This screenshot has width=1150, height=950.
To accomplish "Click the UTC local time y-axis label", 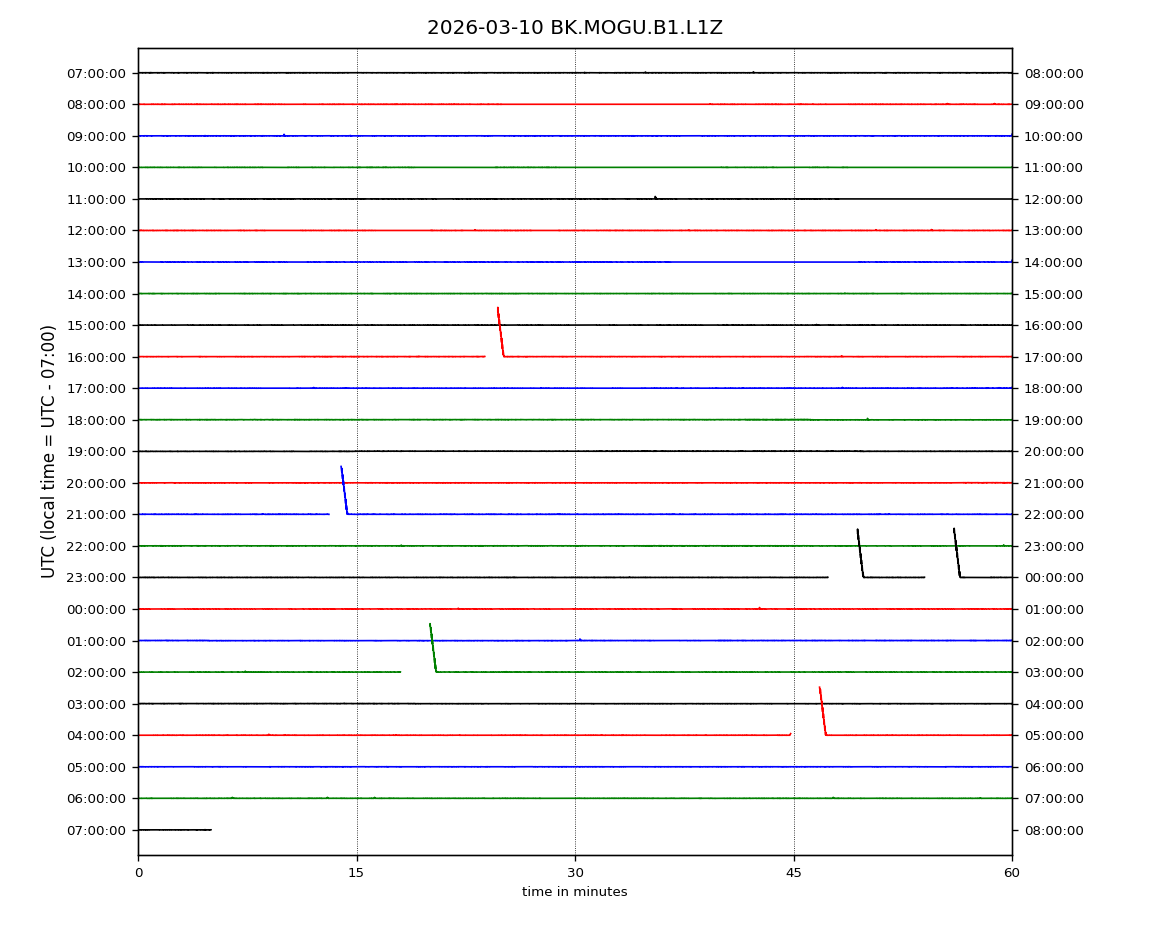I will tap(49, 451).
